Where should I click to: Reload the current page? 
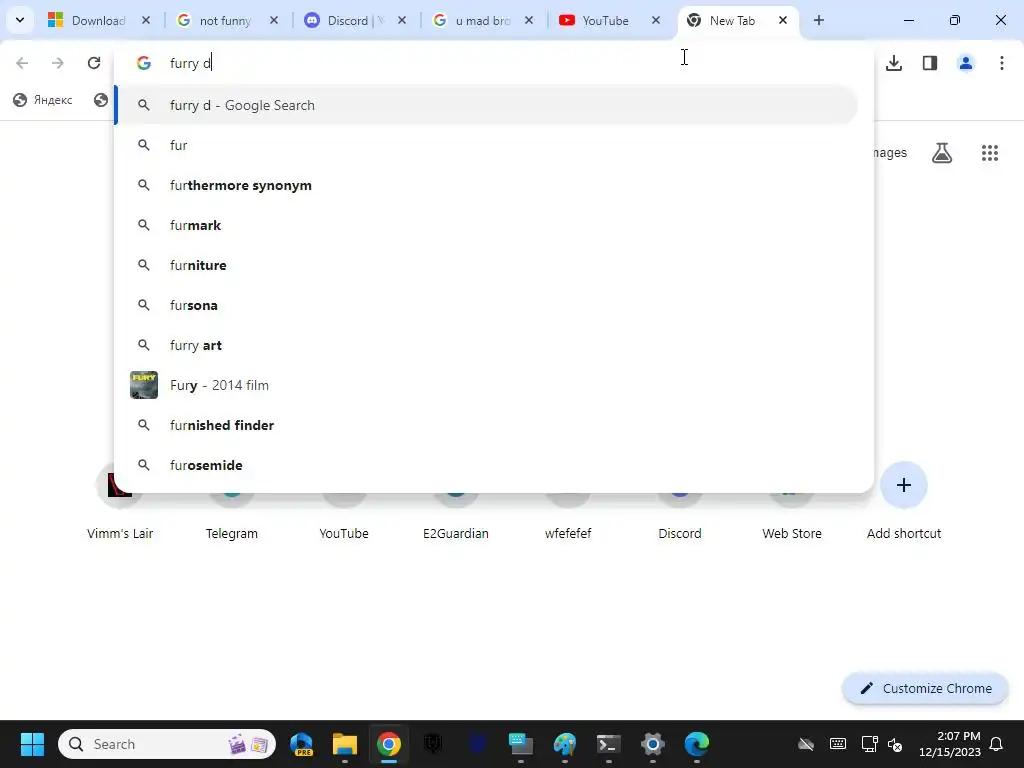(94, 63)
